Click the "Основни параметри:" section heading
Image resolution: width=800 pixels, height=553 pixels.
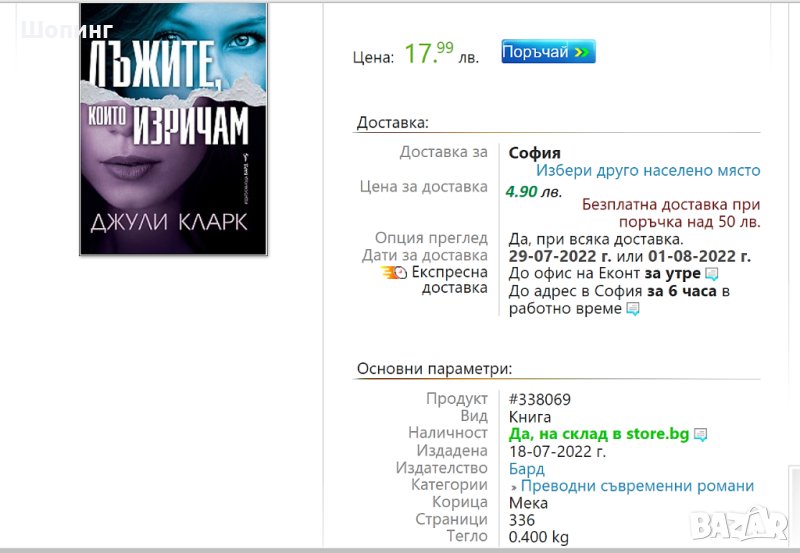coord(434,369)
